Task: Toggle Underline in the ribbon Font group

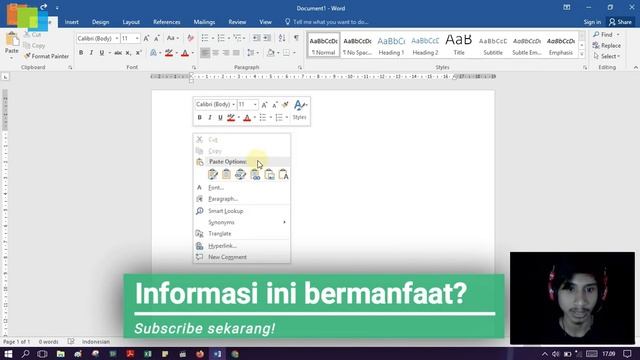Action: point(102,53)
